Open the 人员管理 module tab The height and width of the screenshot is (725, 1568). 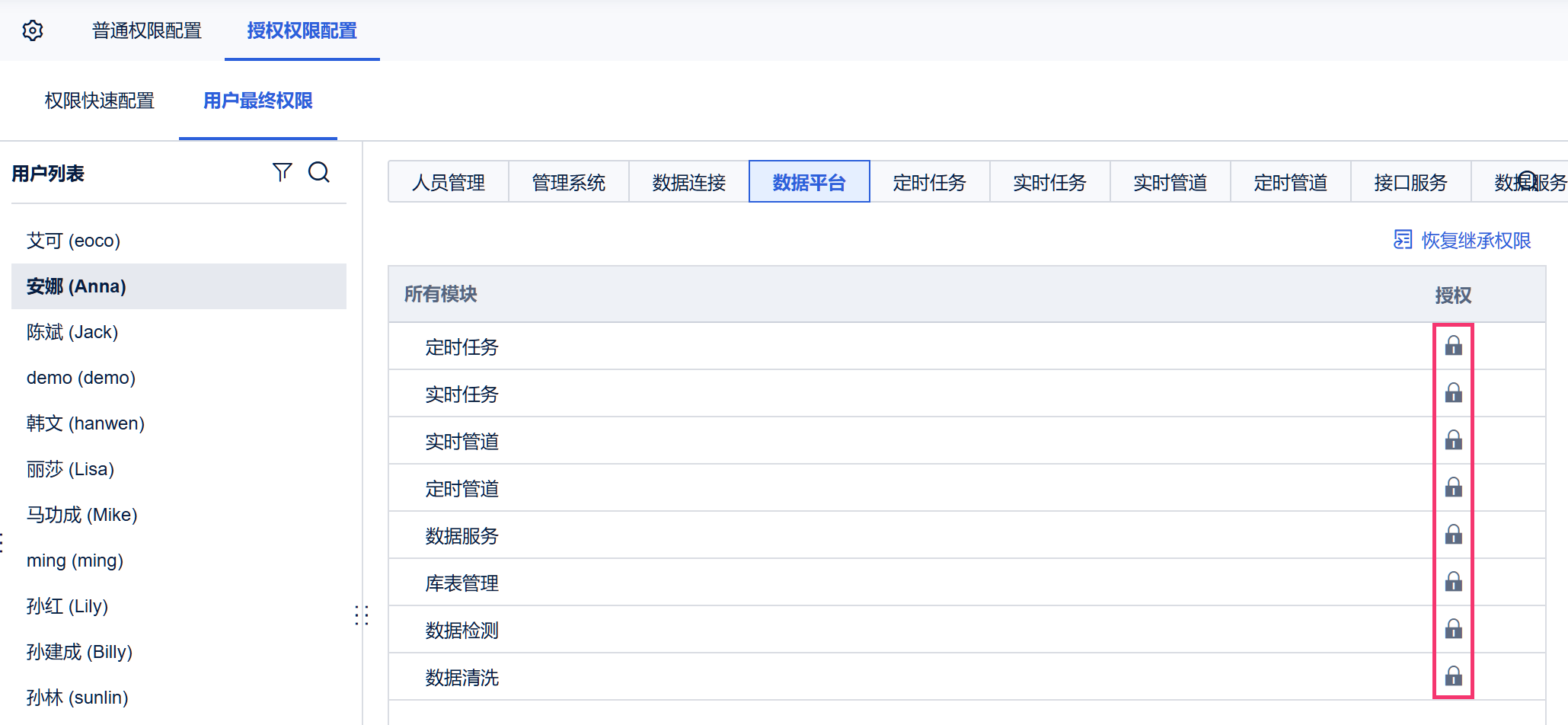pyautogui.click(x=448, y=182)
